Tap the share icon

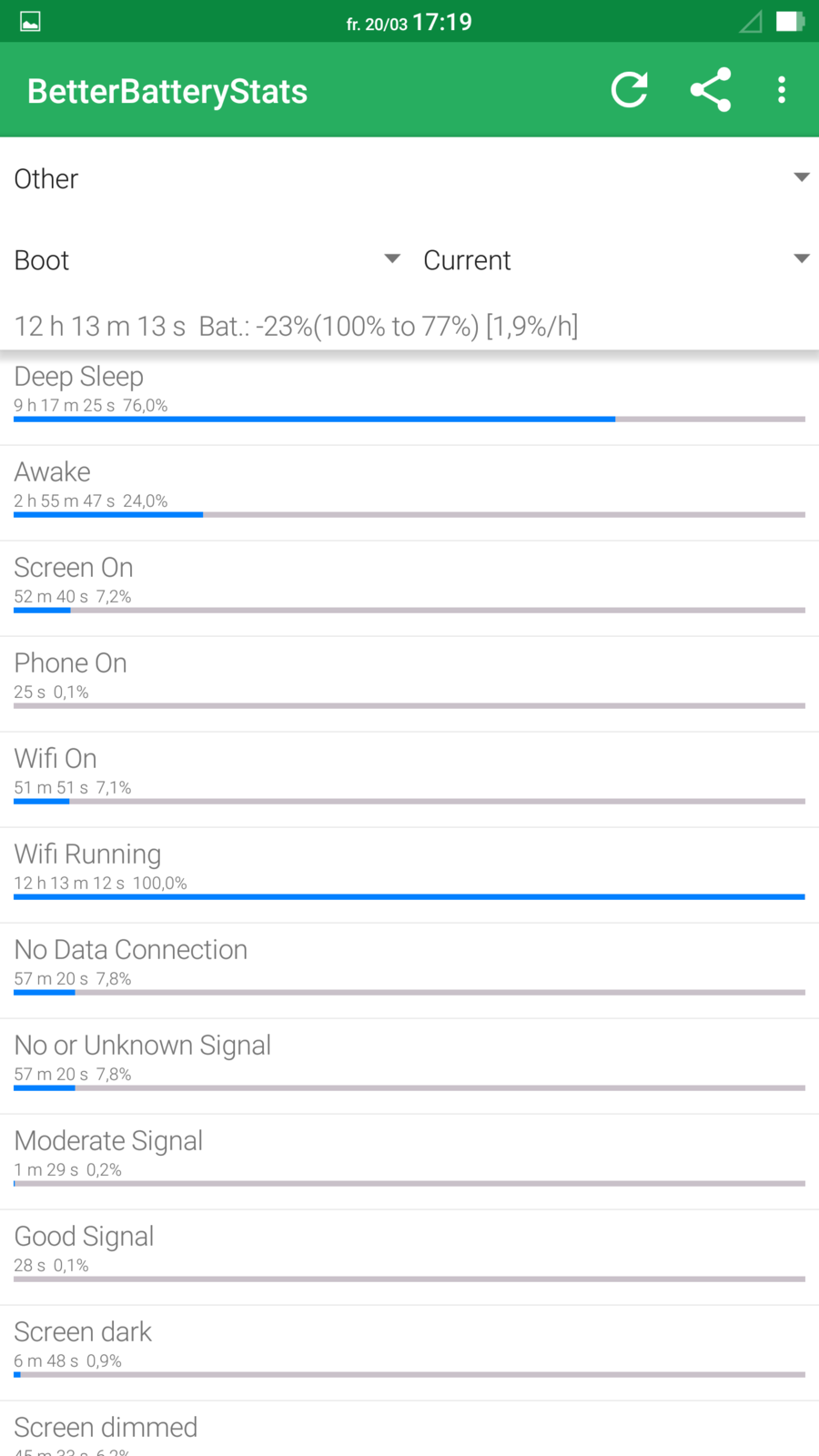[x=711, y=90]
